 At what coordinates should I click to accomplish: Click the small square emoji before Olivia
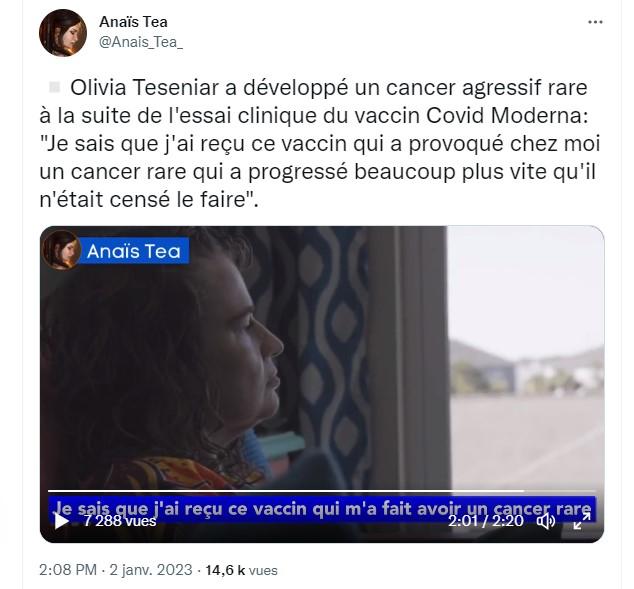pyautogui.click(x=54, y=87)
